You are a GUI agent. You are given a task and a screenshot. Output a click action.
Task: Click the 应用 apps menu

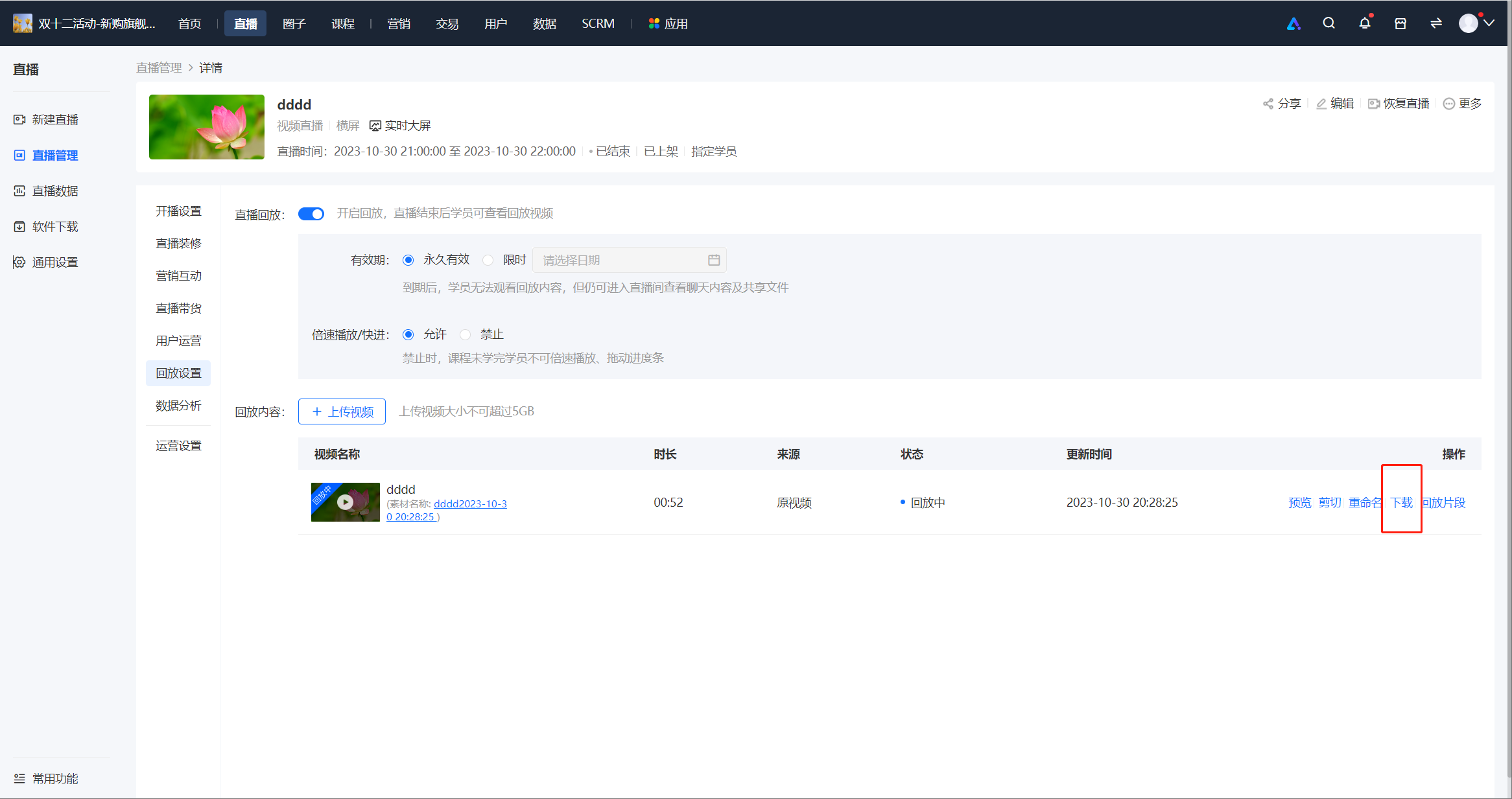[668, 23]
